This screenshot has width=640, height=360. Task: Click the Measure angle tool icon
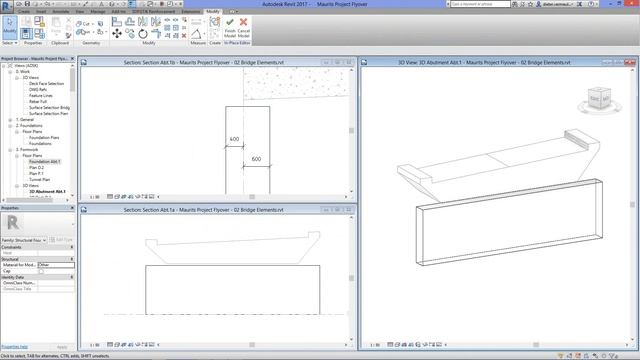196,33
